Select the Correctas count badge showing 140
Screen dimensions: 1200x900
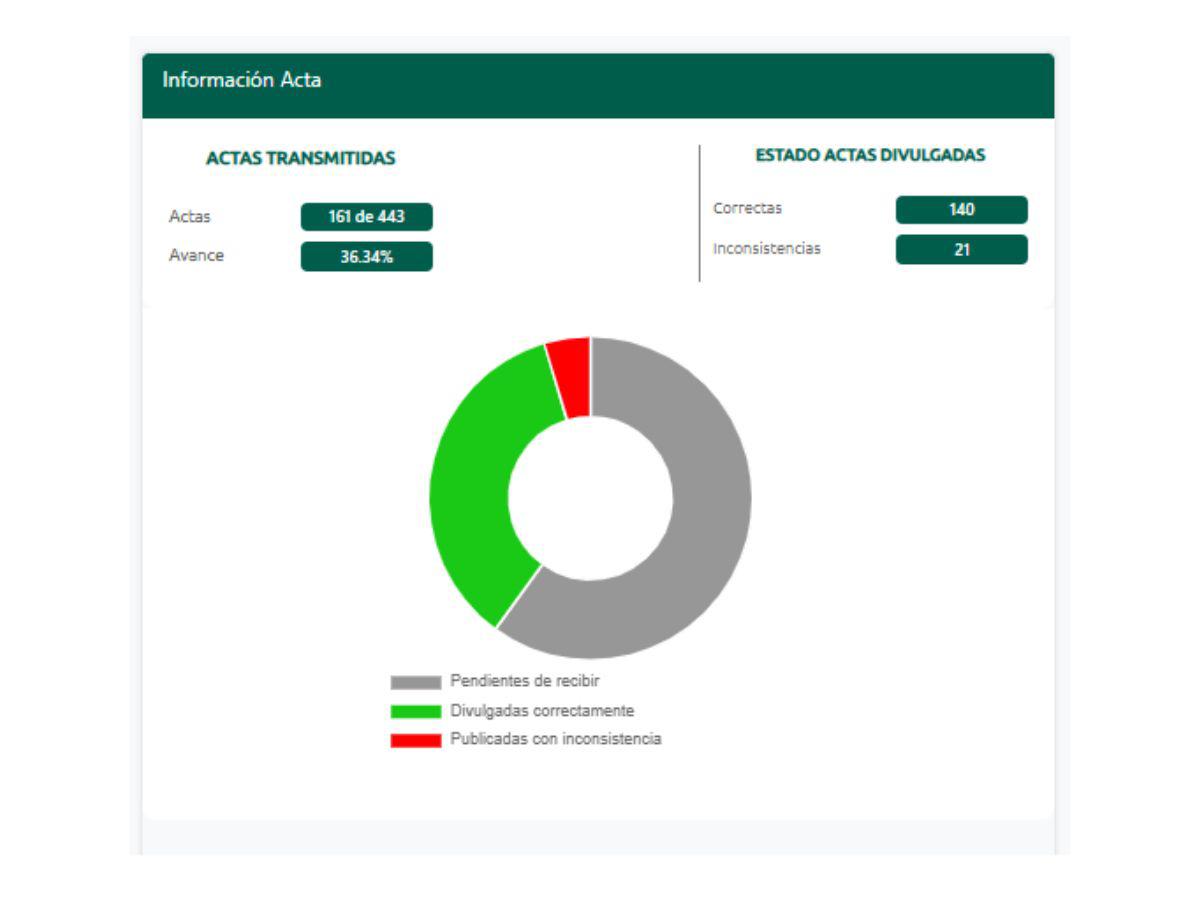961,210
